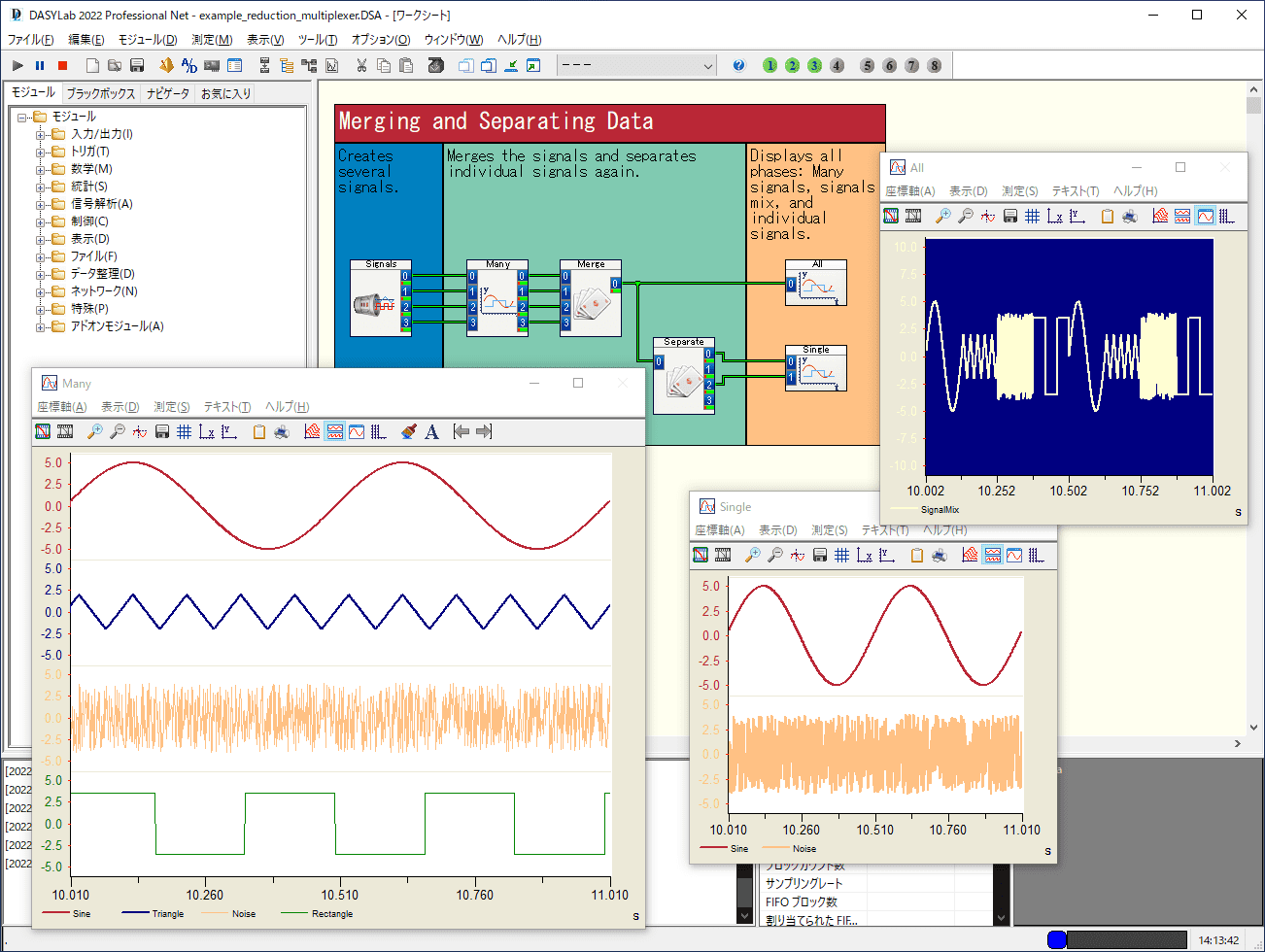Open the 編集(E) menu

(x=86, y=40)
